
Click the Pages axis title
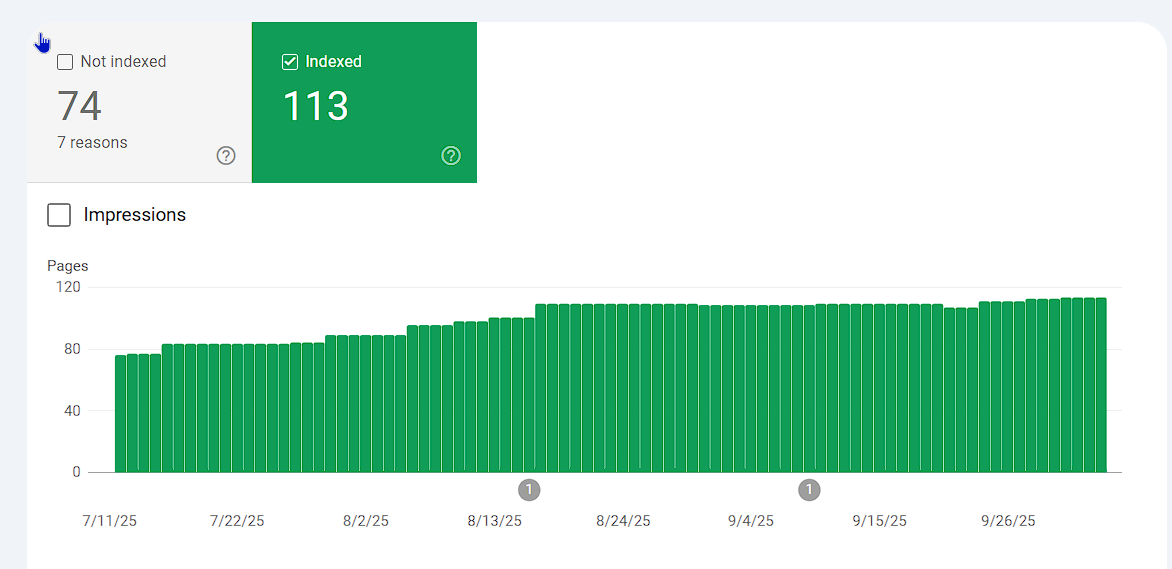tap(68, 266)
